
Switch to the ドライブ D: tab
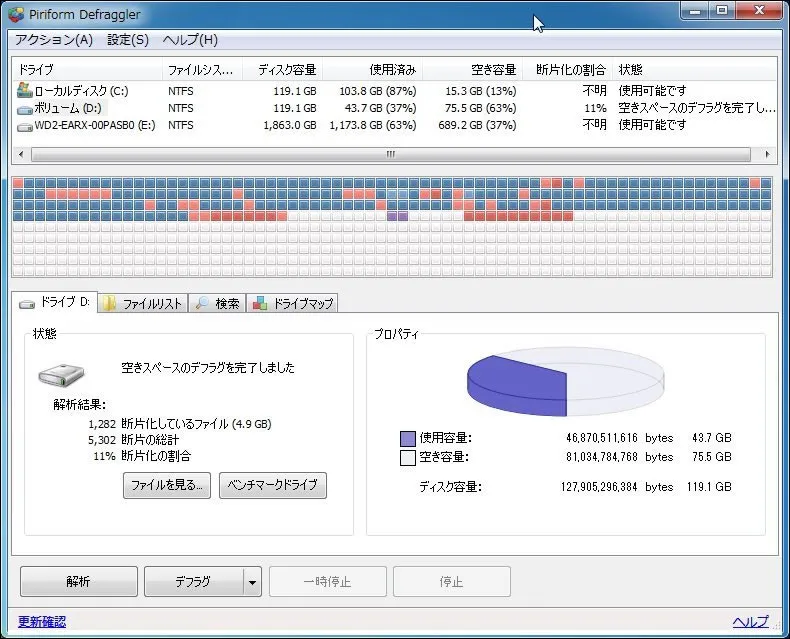pyautogui.click(x=54, y=302)
